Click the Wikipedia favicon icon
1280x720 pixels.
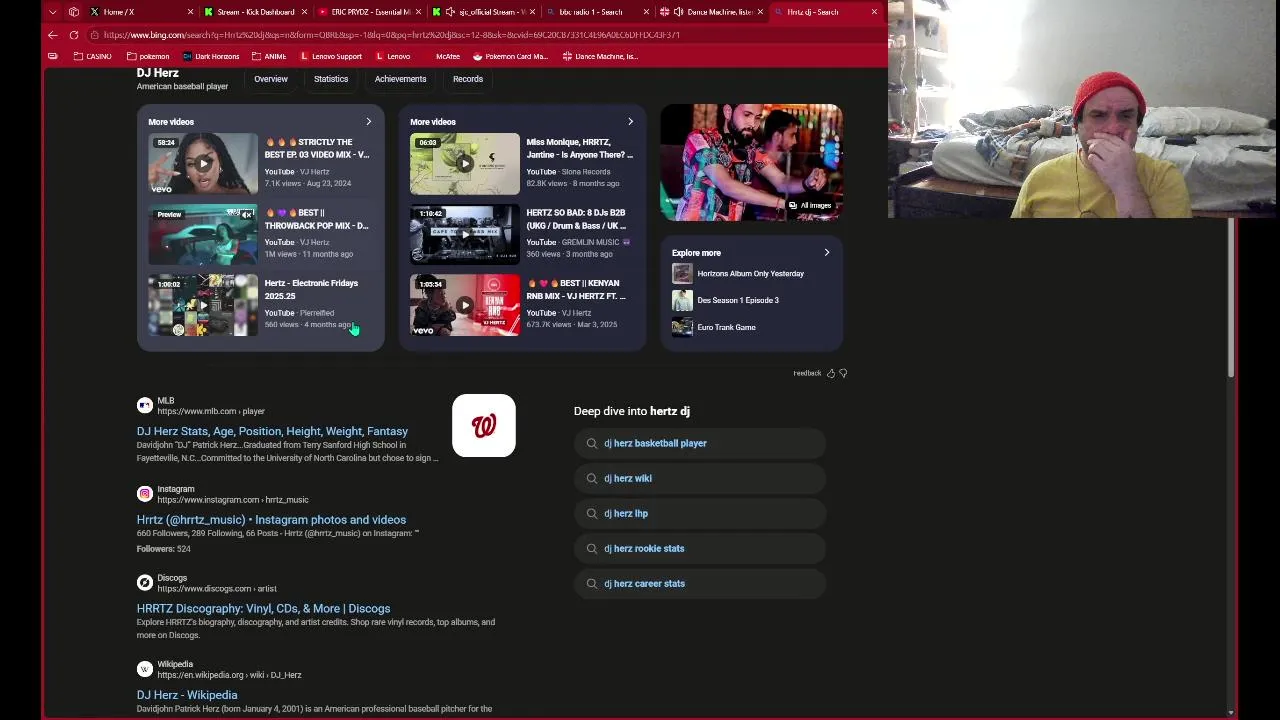(x=145, y=669)
